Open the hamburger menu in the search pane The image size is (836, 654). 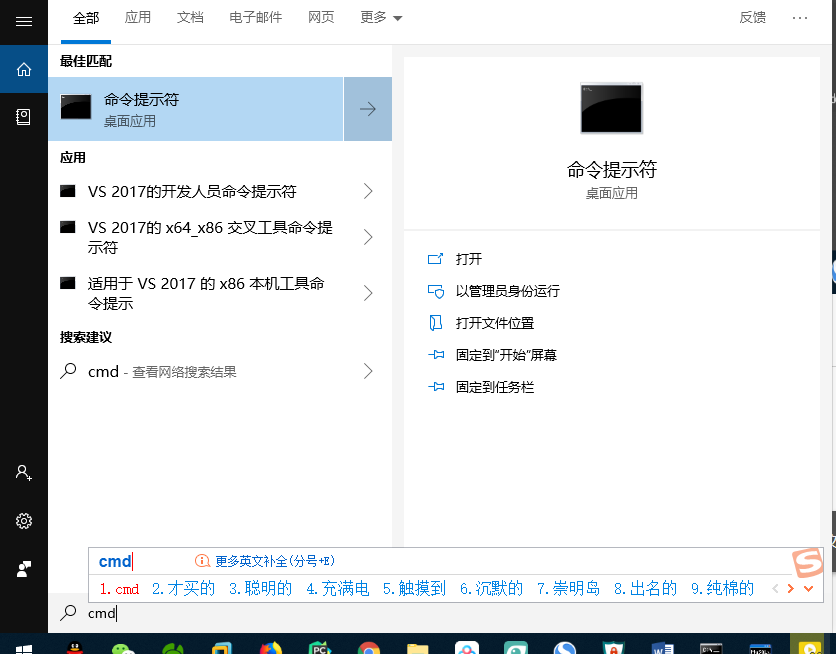[23, 22]
